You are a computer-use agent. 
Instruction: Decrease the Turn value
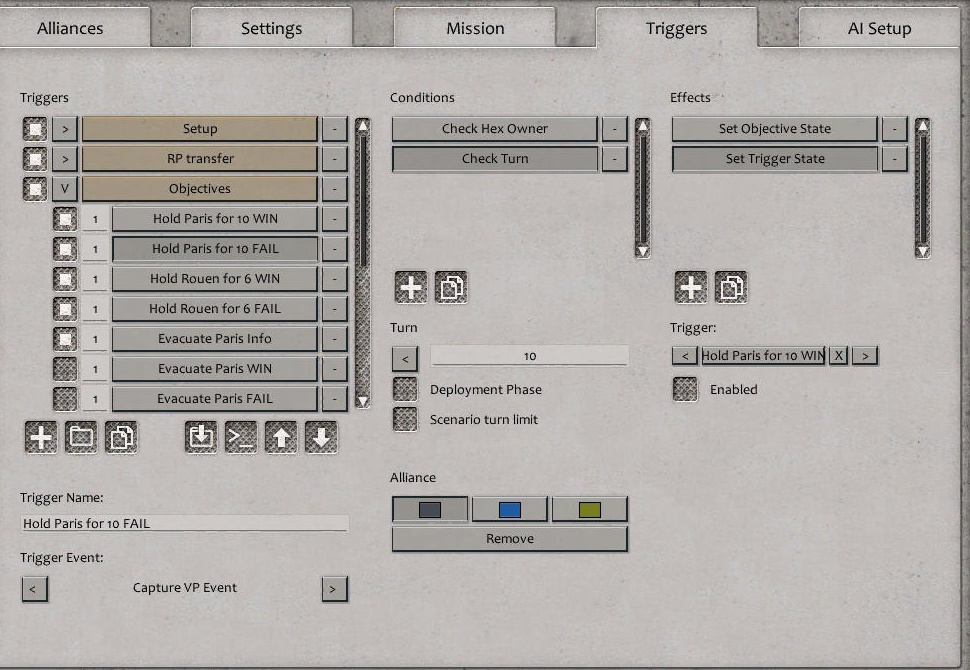tap(405, 359)
